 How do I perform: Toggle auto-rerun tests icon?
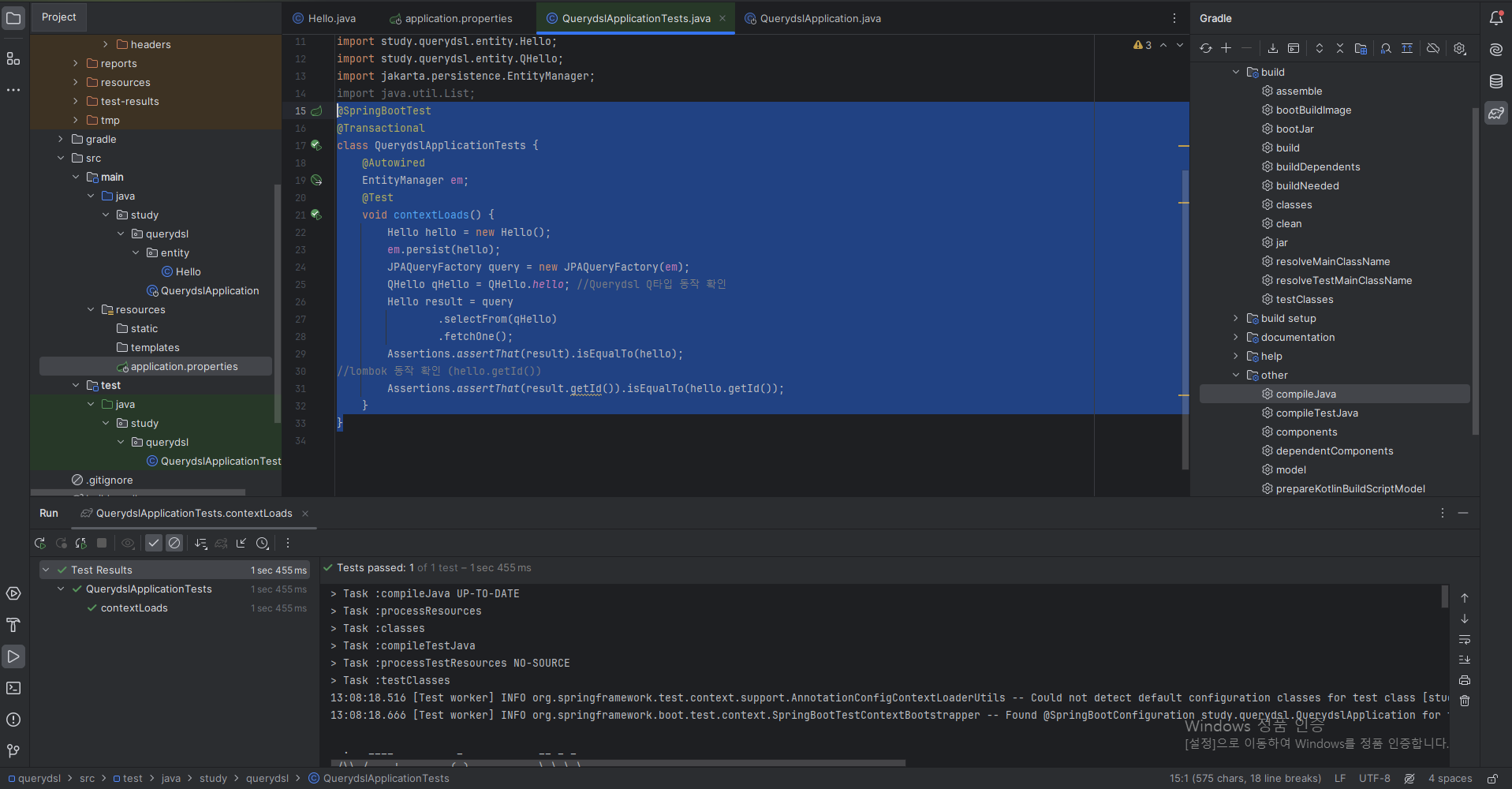(81, 543)
